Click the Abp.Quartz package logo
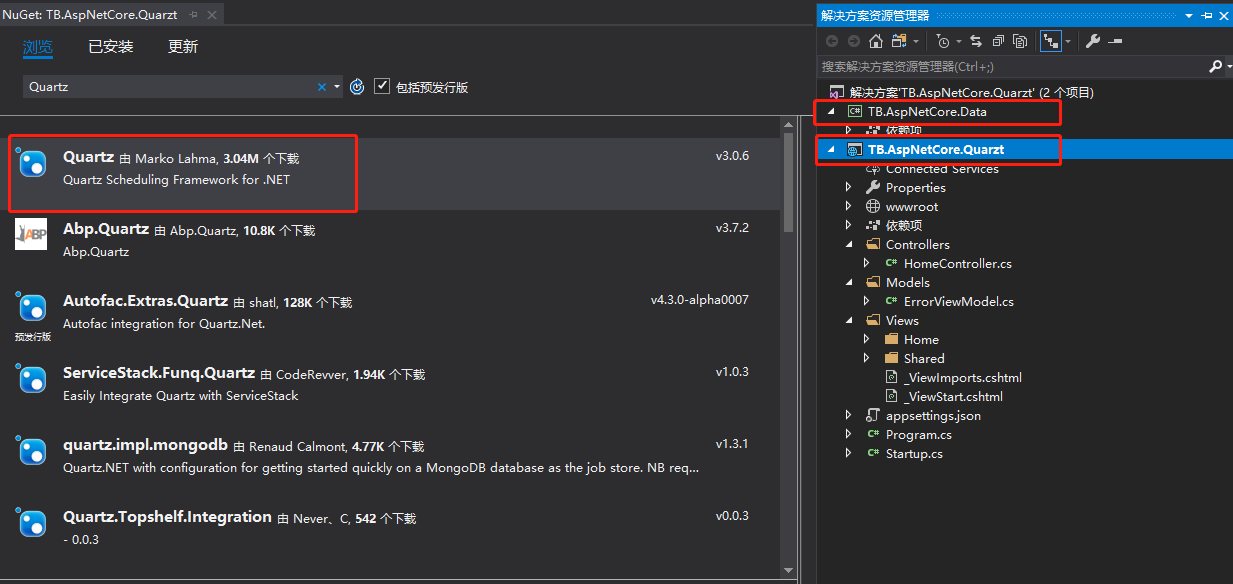This screenshot has width=1233, height=584. [31, 233]
